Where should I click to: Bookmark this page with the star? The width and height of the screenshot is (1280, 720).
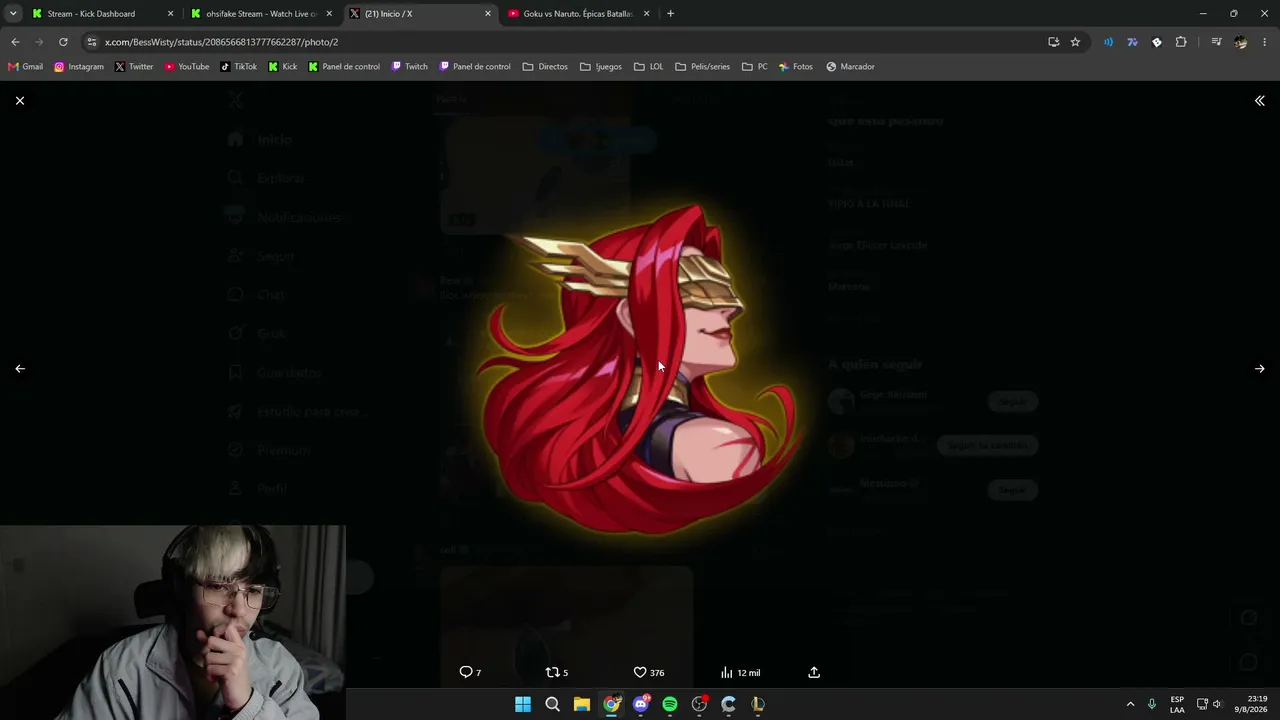(x=1075, y=42)
